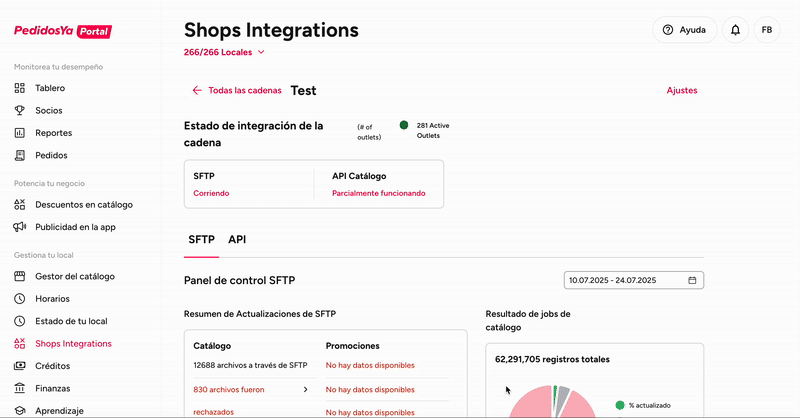Open notifications bell icon

(x=736, y=30)
